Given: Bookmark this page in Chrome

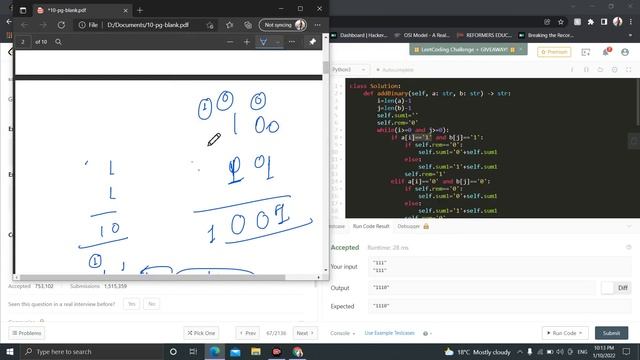Looking at the screenshot, I should (x=561, y=22).
